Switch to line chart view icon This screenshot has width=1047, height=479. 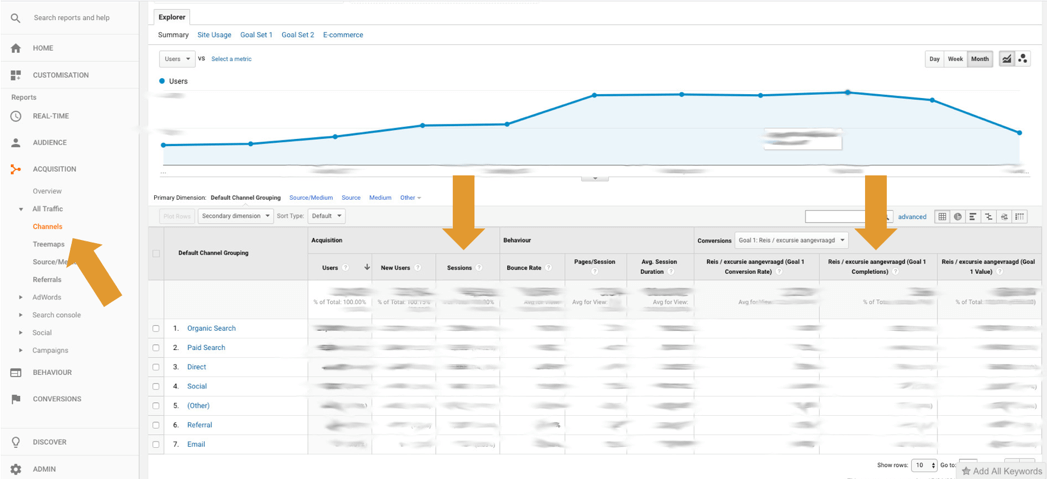pyautogui.click(x=1006, y=59)
